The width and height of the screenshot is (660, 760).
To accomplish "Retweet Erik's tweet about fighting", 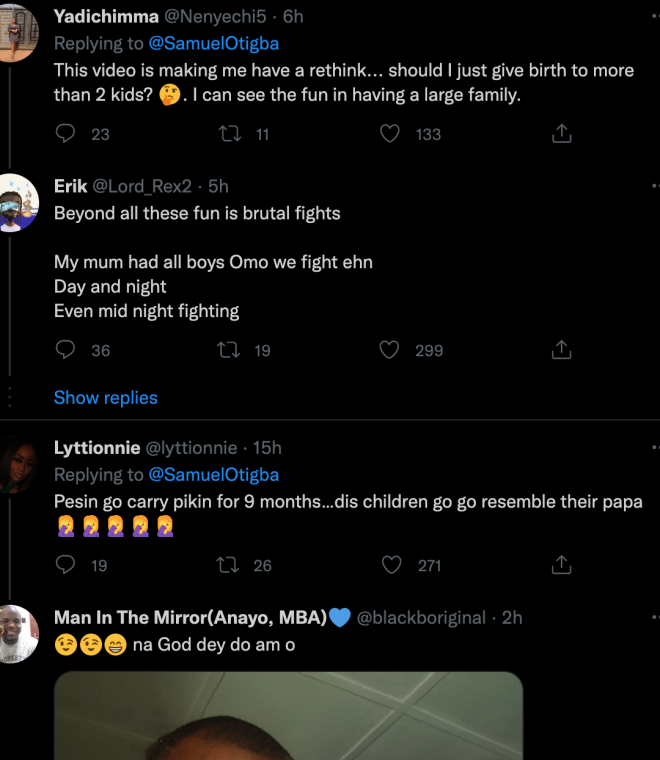I will coord(230,350).
